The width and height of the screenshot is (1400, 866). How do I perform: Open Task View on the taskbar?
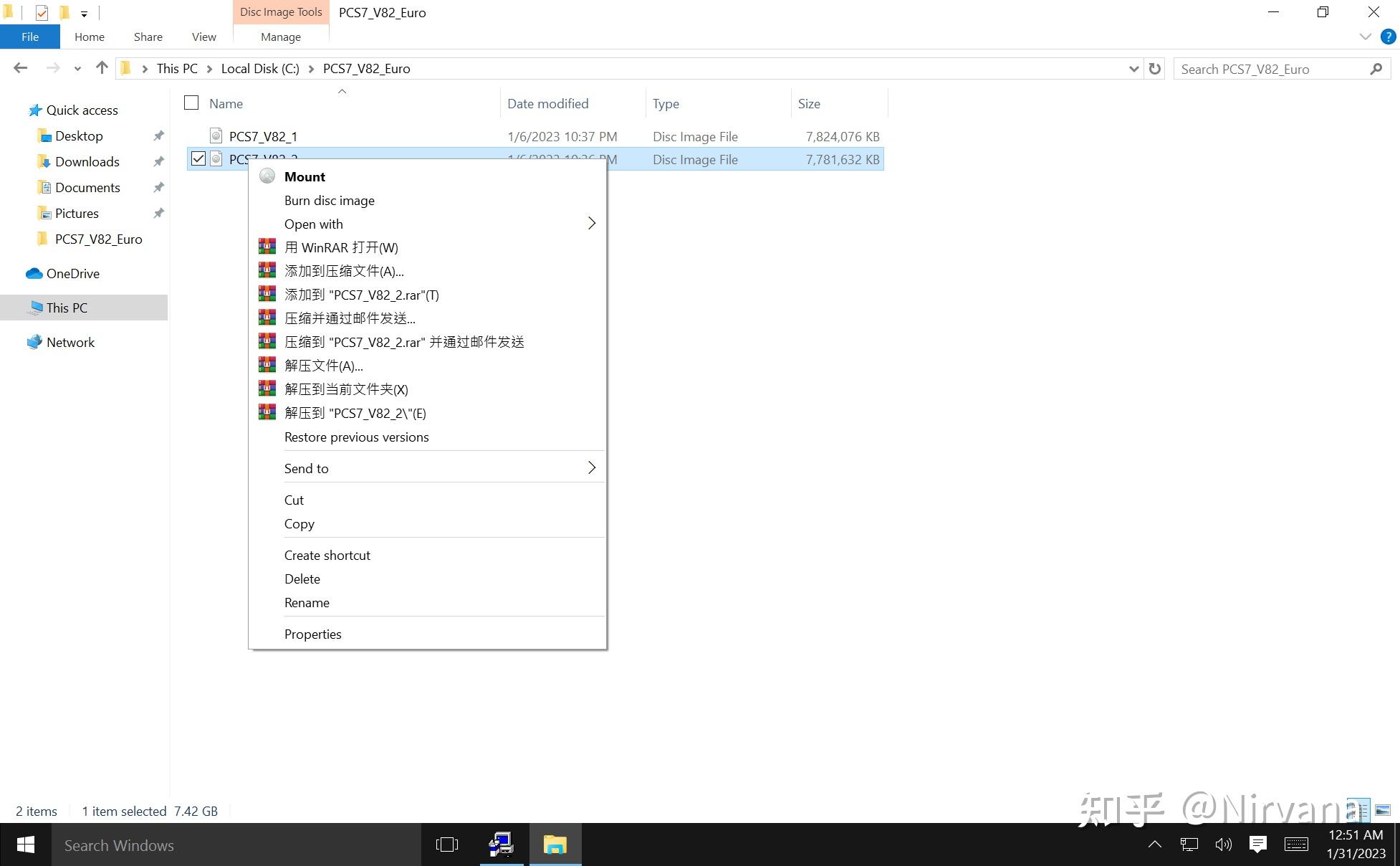(x=446, y=844)
